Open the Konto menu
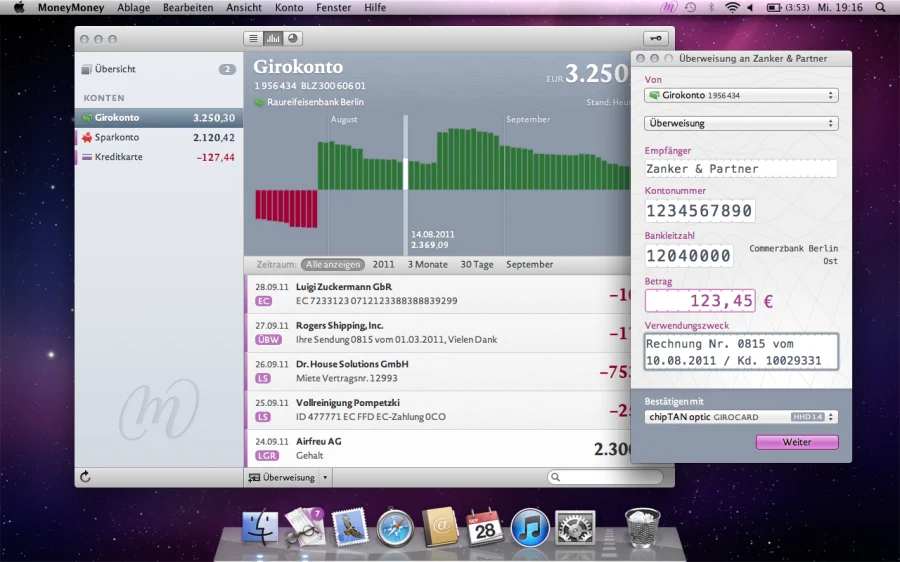 (x=289, y=7)
